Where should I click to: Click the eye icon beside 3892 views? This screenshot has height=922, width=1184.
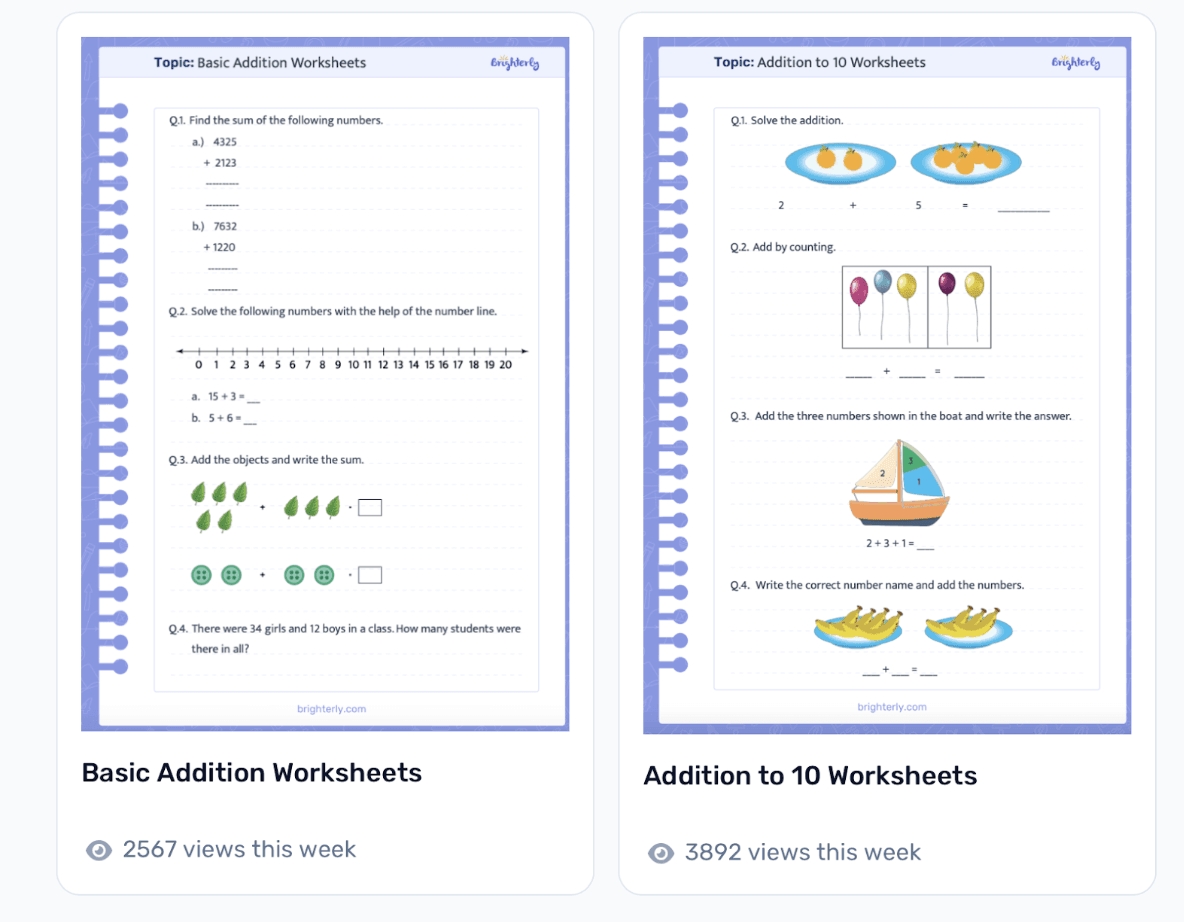point(660,853)
